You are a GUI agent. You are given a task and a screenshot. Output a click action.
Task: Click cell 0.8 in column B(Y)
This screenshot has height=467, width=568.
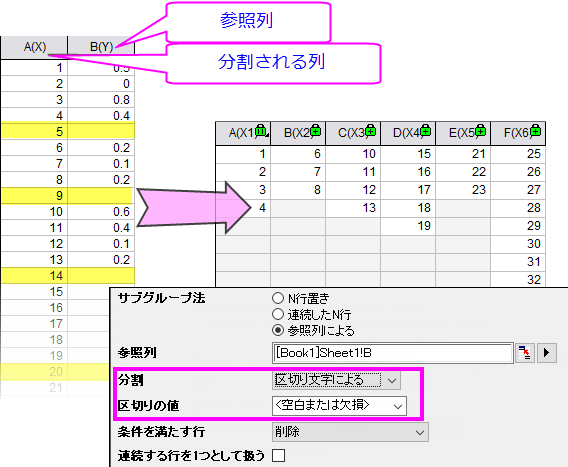click(x=101, y=100)
